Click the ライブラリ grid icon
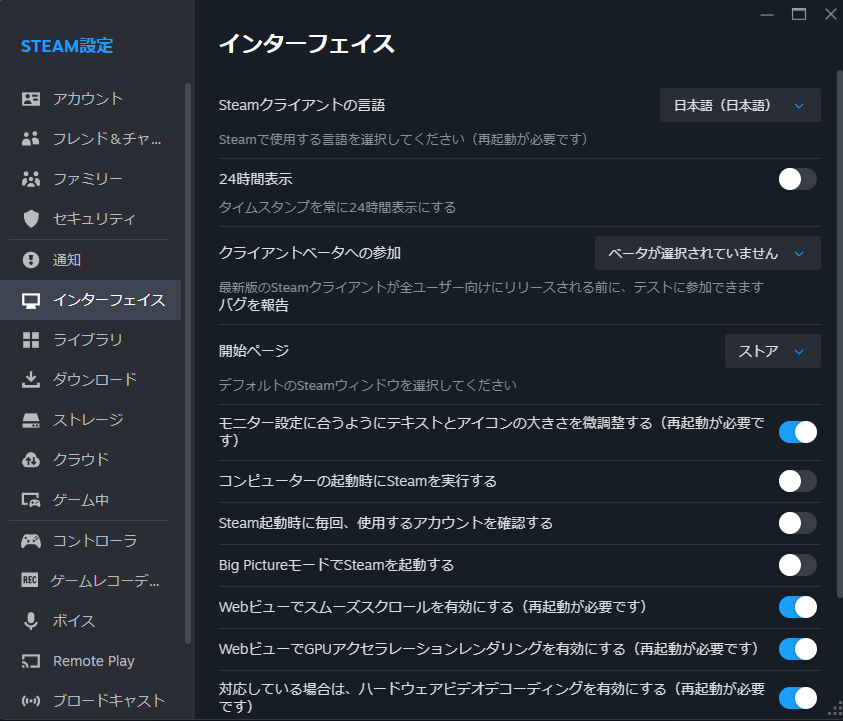Image resolution: width=843 pixels, height=721 pixels. click(x=31, y=340)
